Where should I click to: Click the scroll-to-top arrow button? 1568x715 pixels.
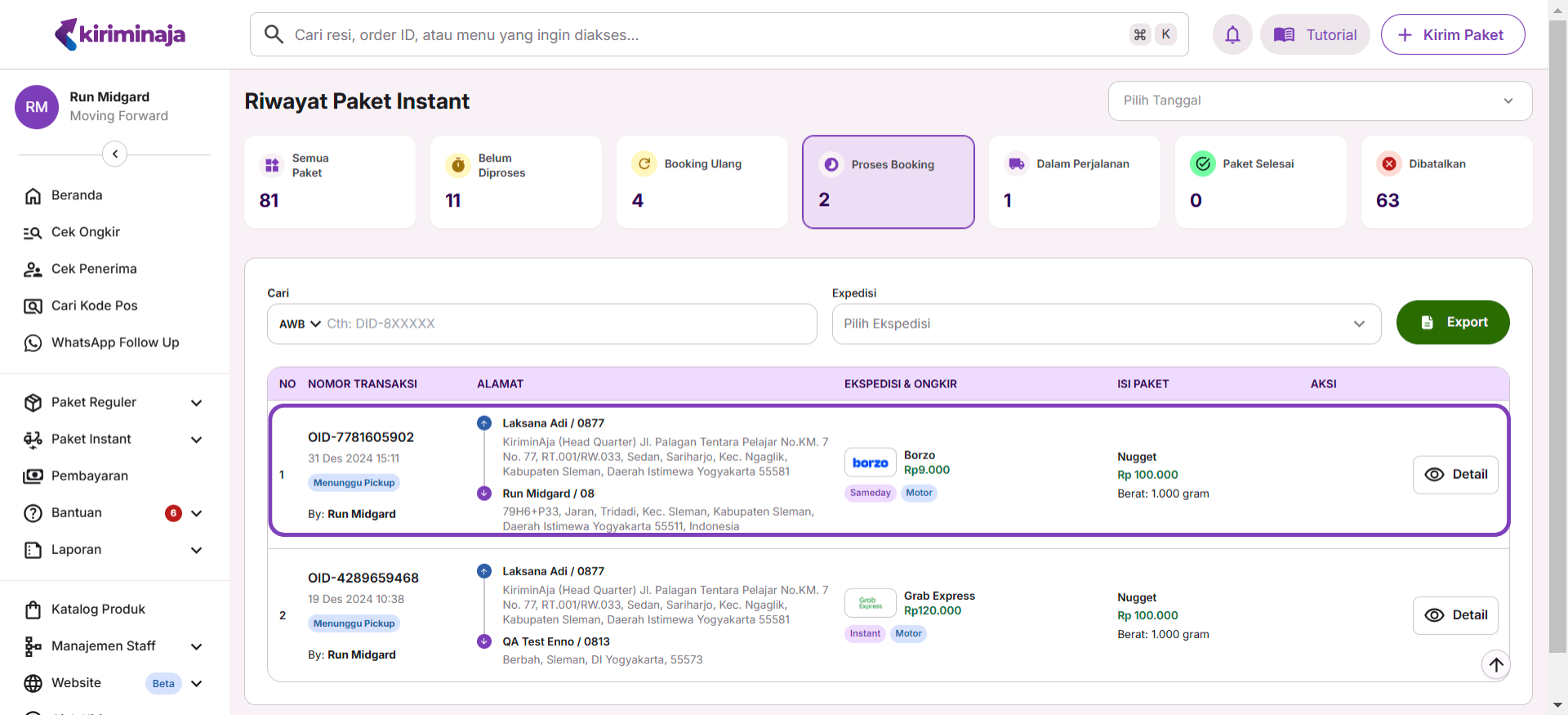pos(1495,664)
